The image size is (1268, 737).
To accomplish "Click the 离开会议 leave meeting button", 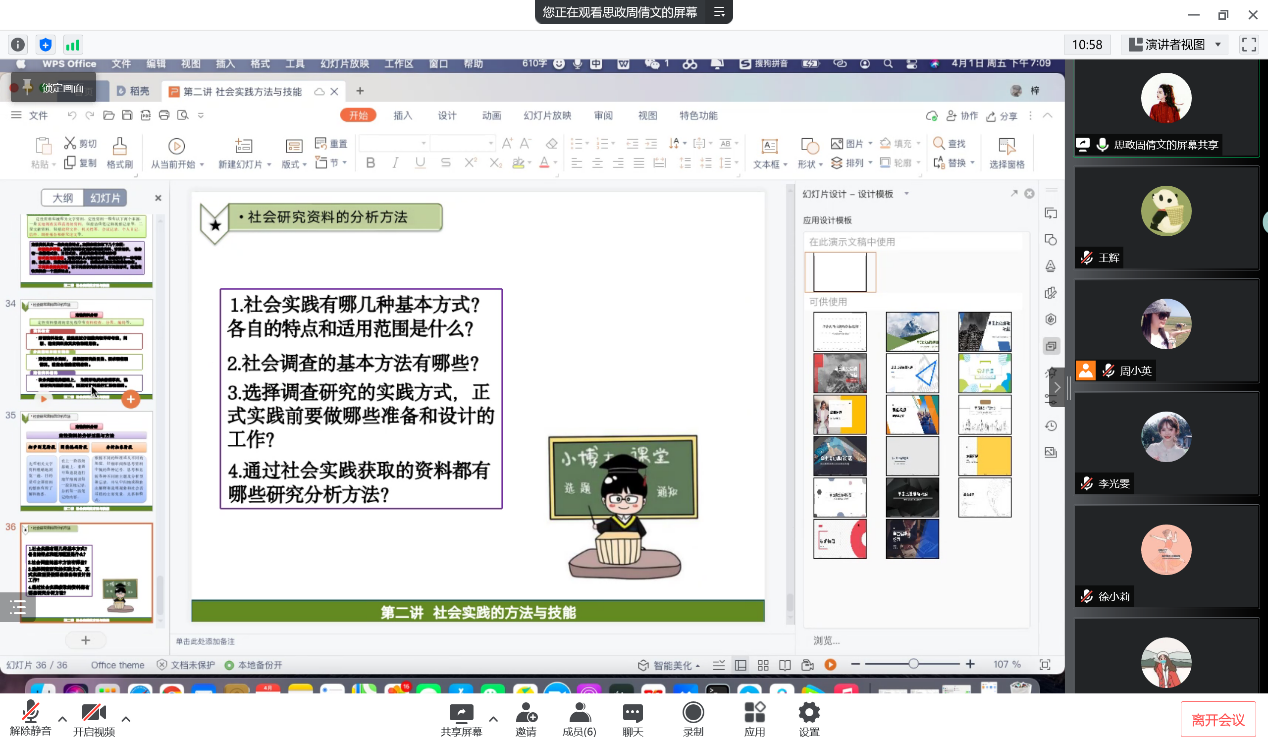I will click(1218, 720).
